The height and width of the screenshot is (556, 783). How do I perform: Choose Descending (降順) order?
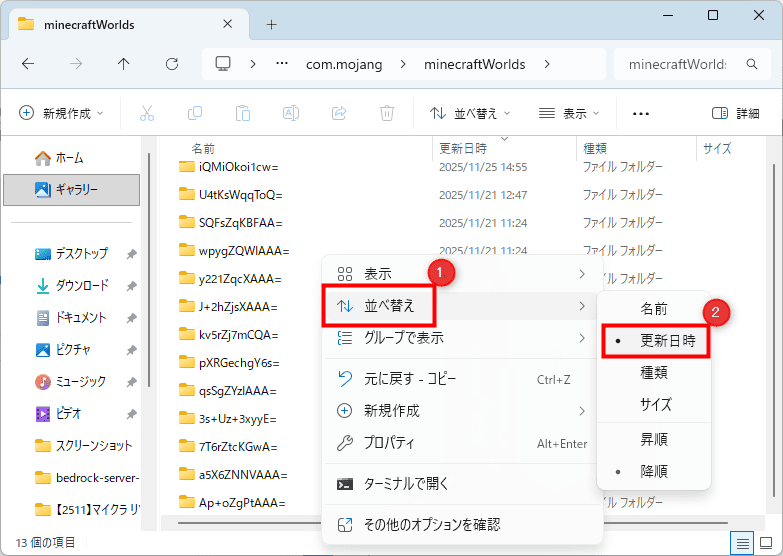(x=654, y=471)
